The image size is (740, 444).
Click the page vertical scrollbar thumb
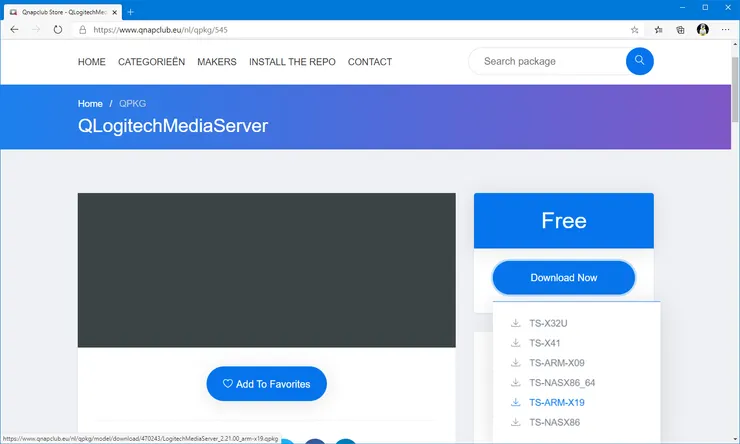(735, 89)
